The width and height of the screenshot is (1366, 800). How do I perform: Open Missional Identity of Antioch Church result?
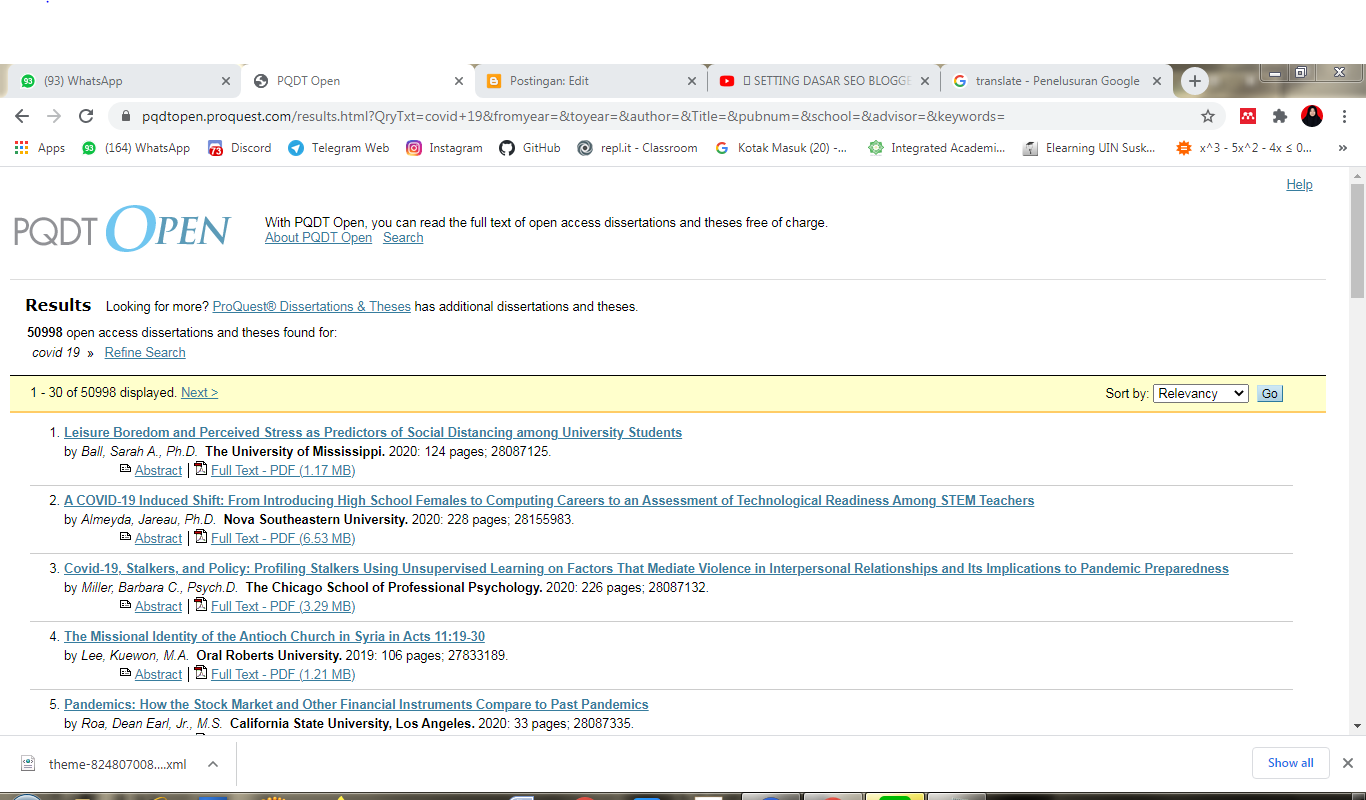[274, 637]
